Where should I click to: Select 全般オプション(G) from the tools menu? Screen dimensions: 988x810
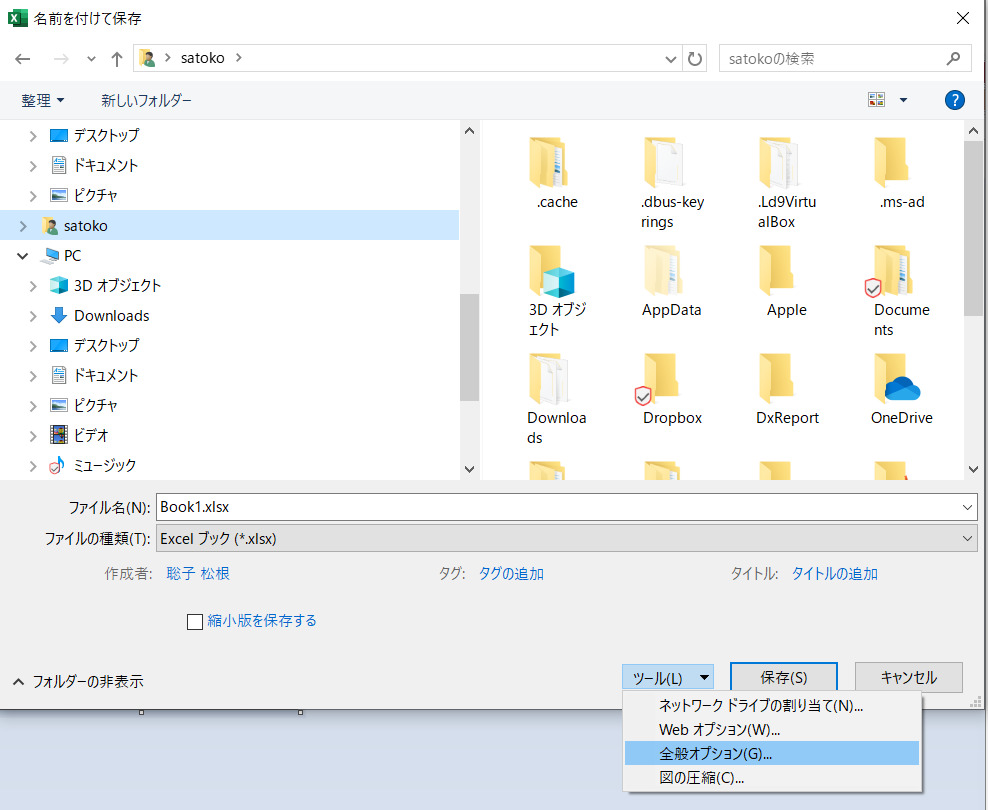[x=715, y=753]
